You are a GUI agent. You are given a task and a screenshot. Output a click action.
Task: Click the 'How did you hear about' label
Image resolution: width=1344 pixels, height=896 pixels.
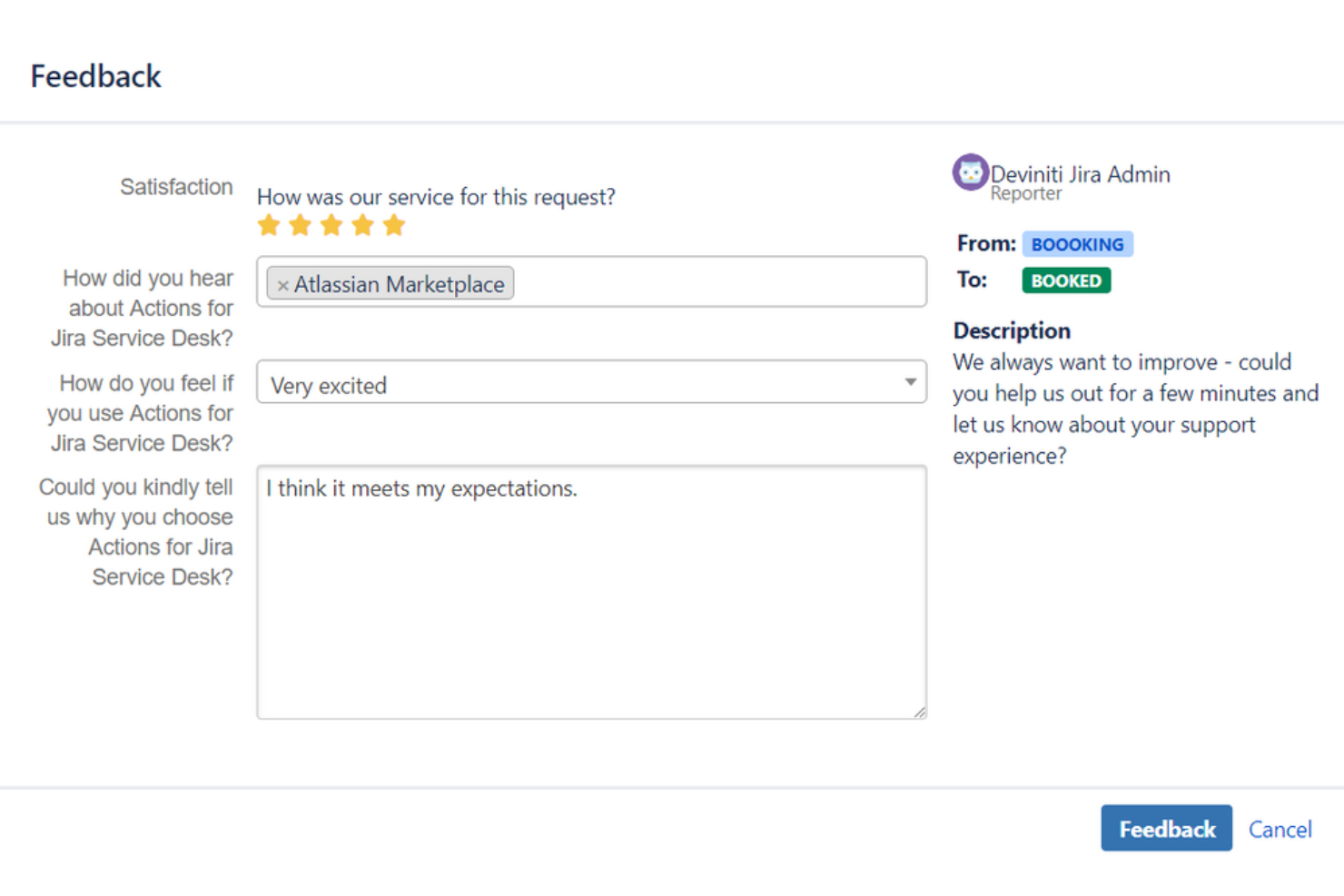pyautogui.click(x=142, y=308)
